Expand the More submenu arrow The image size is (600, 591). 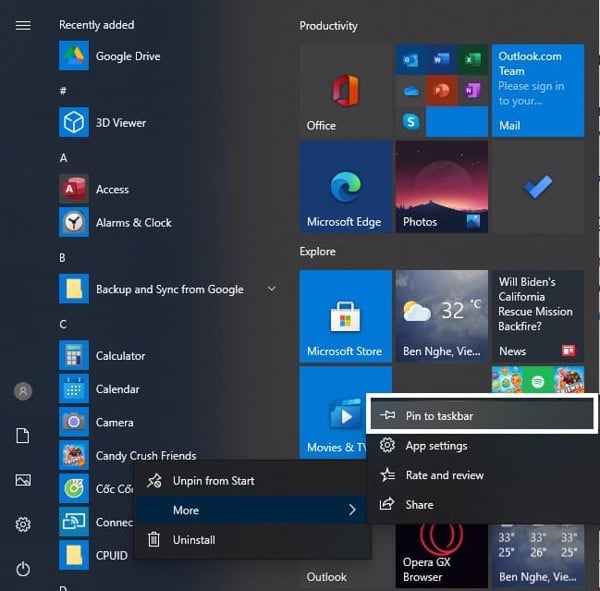click(352, 510)
